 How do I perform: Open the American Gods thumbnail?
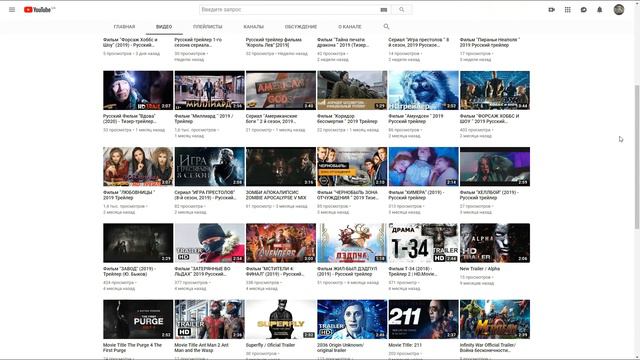pyautogui.click(x=281, y=90)
